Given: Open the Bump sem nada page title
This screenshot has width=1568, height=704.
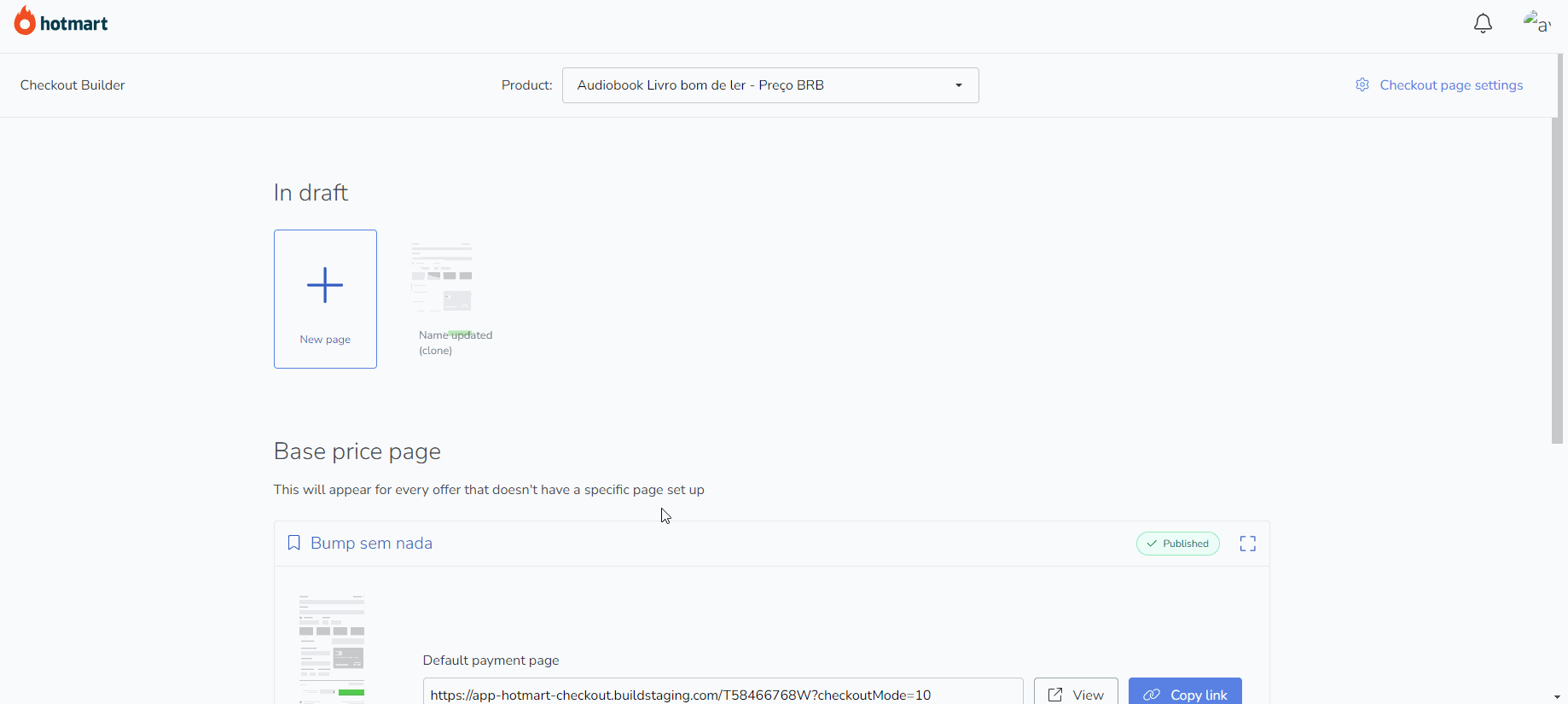Looking at the screenshot, I should (x=371, y=543).
